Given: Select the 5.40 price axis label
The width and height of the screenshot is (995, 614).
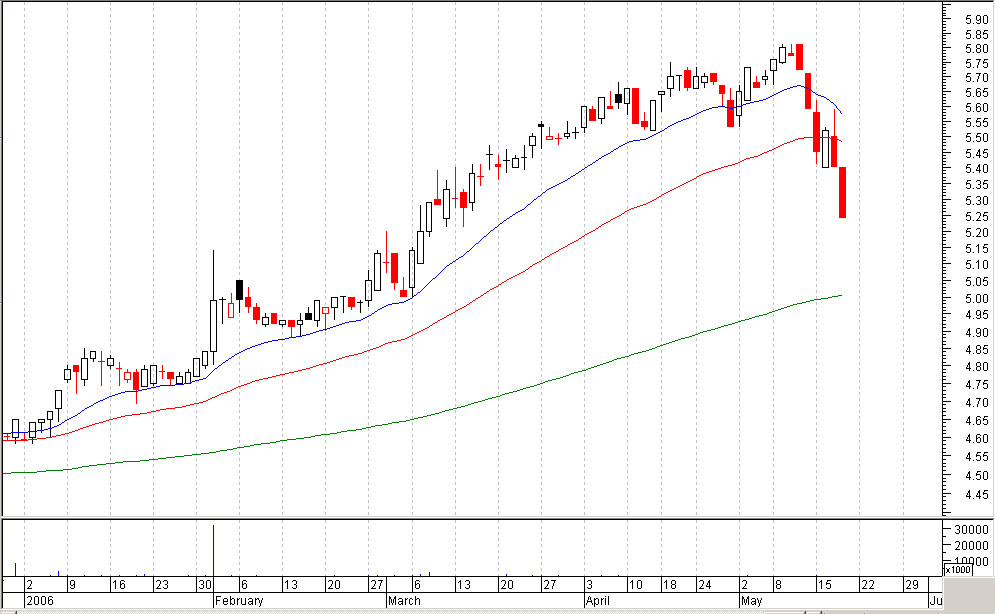Looking at the screenshot, I should [977, 169].
